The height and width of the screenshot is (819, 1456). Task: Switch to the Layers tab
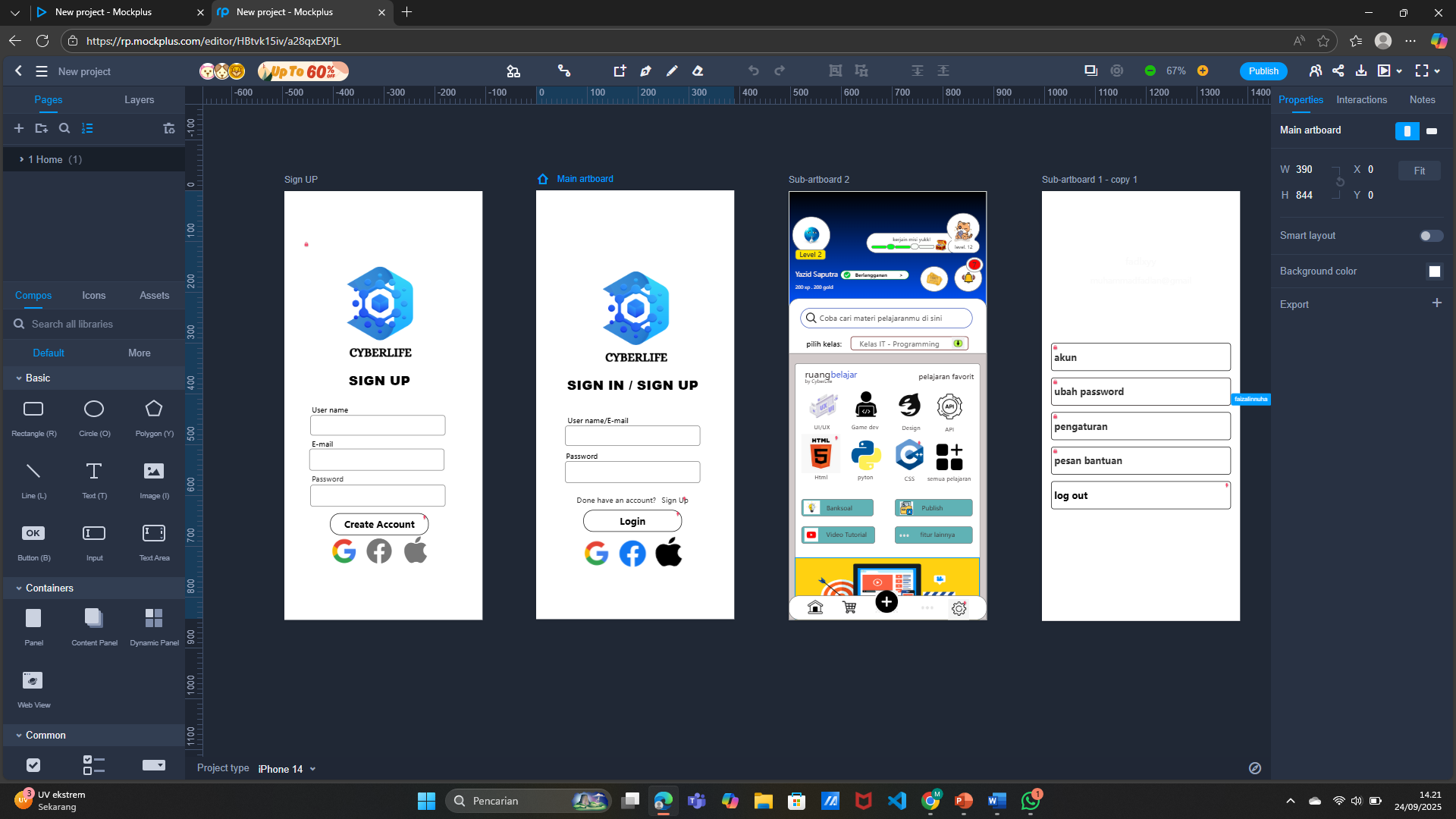pos(139,99)
